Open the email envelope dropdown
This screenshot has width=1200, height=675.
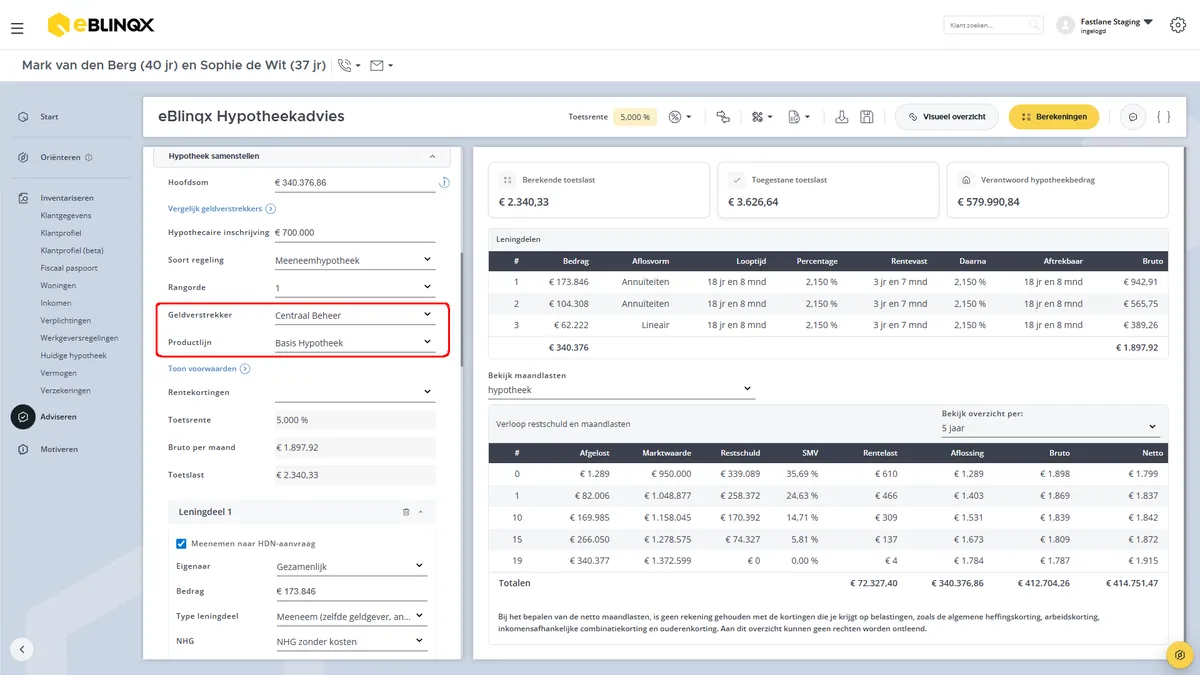[381, 66]
